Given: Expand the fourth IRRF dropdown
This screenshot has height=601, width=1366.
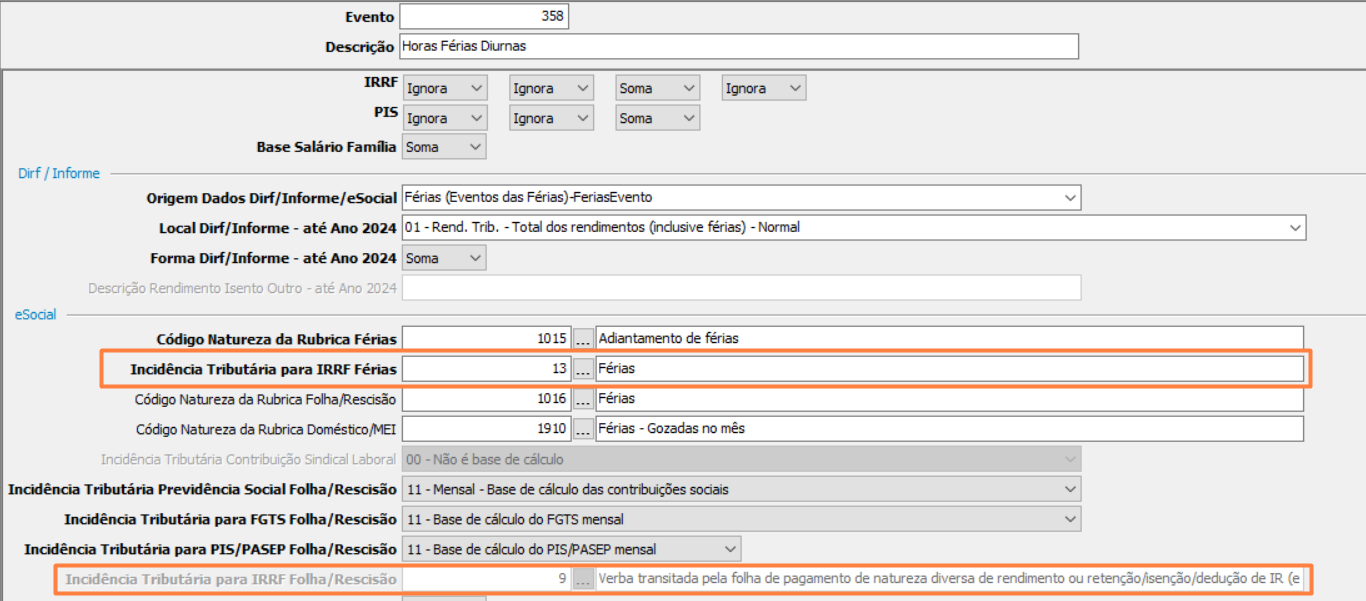Looking at the screenshot, I should (x=764, y=88).
